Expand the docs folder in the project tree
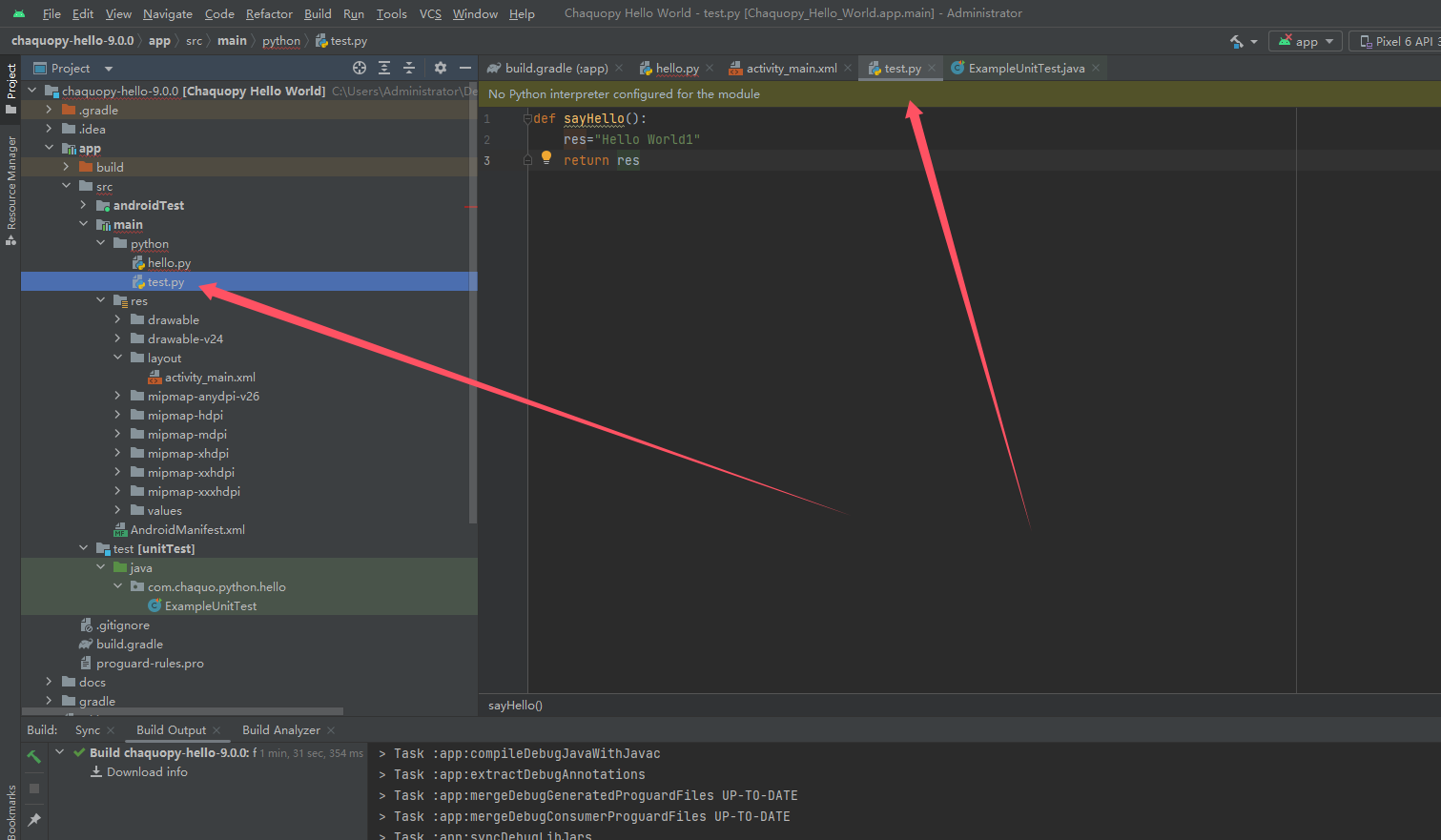The width and height of the screenshot is (1441, 840). [x=49, y=681]
